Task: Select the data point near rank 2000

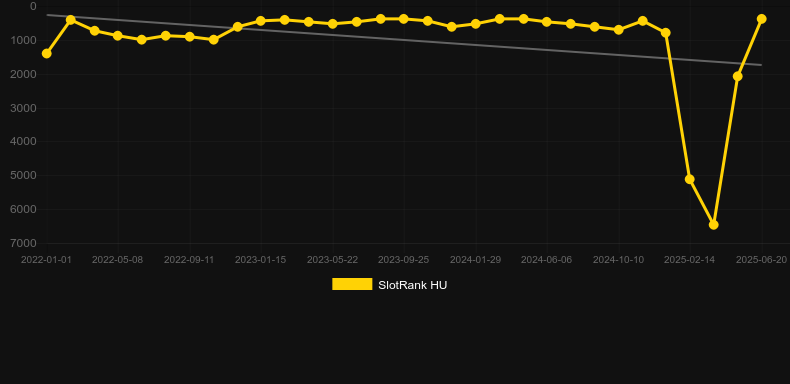Action: click(738, 76)
